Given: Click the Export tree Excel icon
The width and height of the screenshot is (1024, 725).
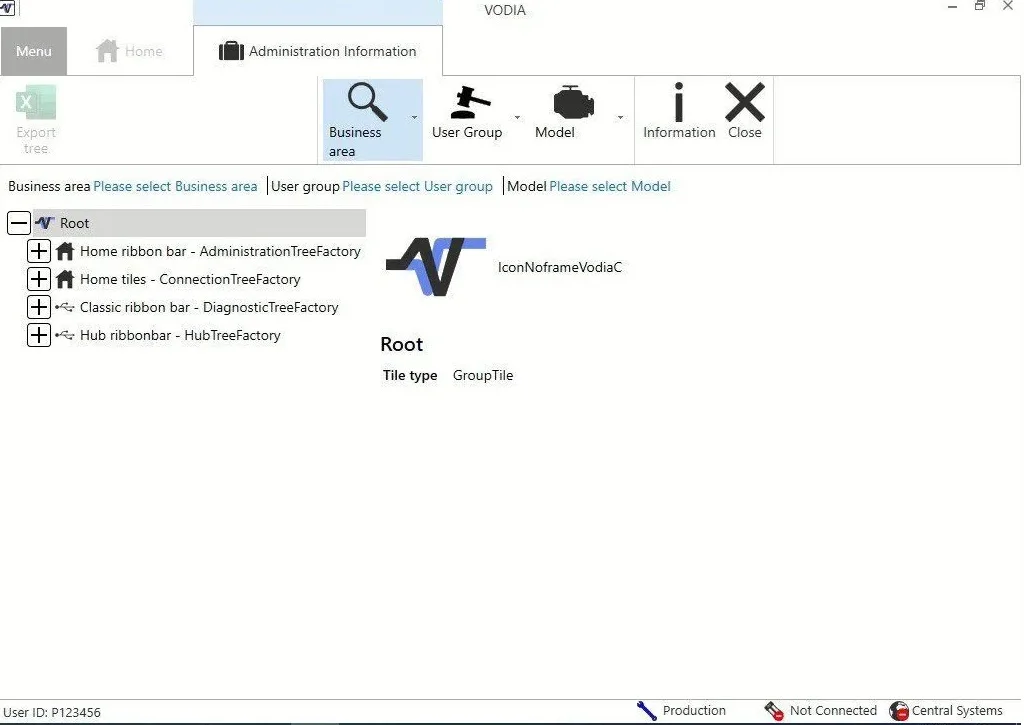Looking at the screenshot, I should click(x=36, y=103).
